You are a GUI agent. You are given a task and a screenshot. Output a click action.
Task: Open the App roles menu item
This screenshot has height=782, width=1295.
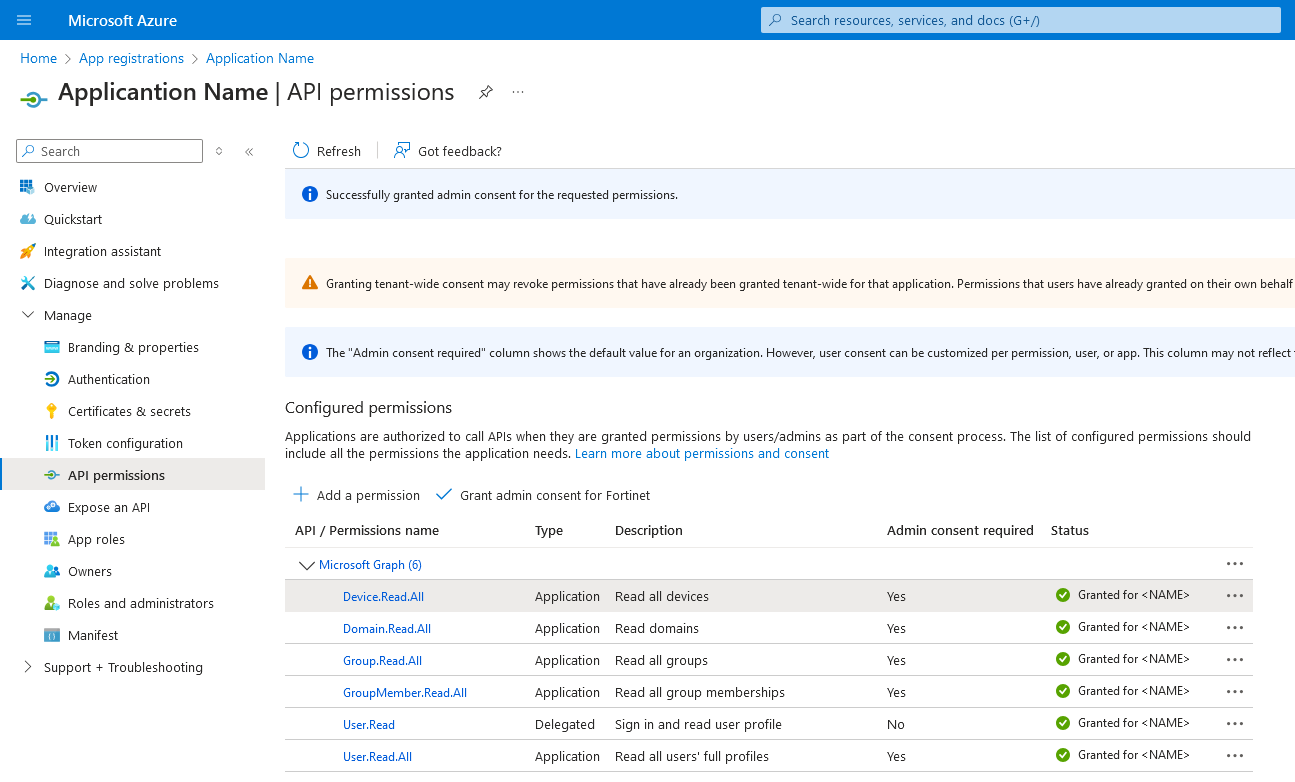[96, 539]
